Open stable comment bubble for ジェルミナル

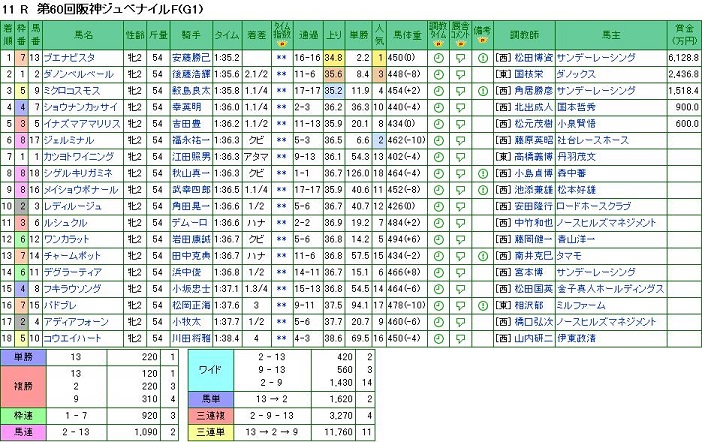[462, 139]
